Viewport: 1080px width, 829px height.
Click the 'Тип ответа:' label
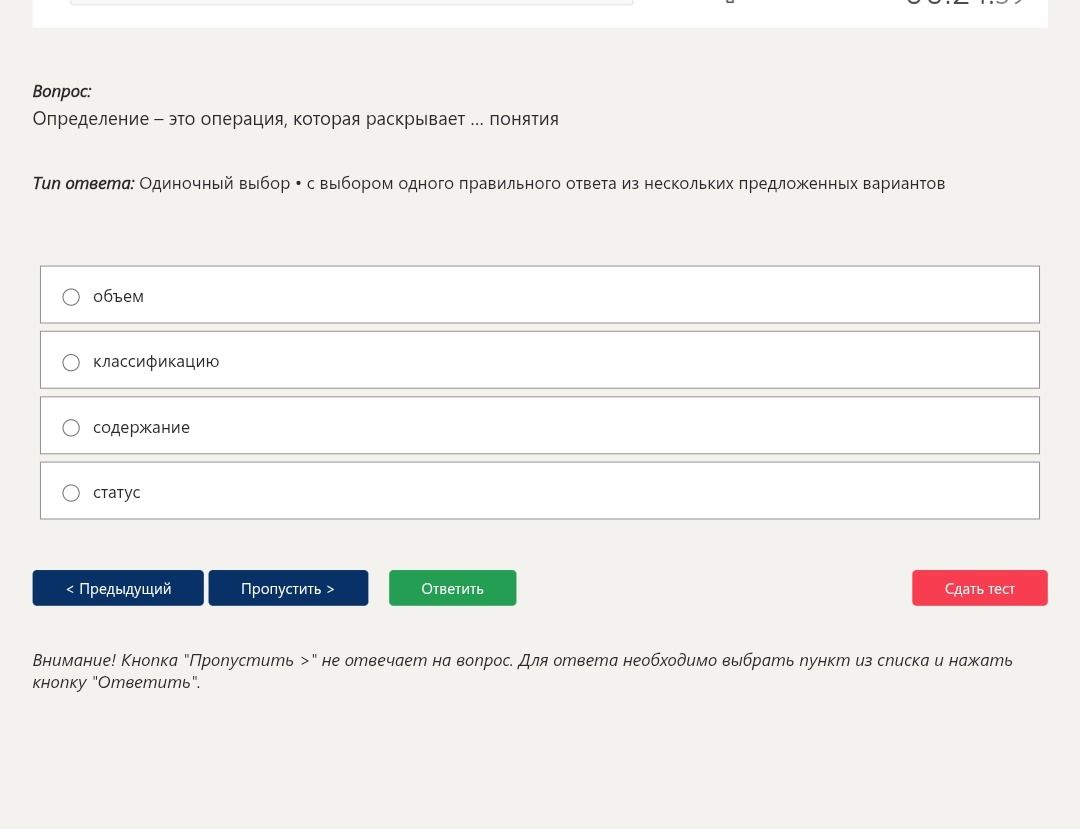click(x=83, y=183)
